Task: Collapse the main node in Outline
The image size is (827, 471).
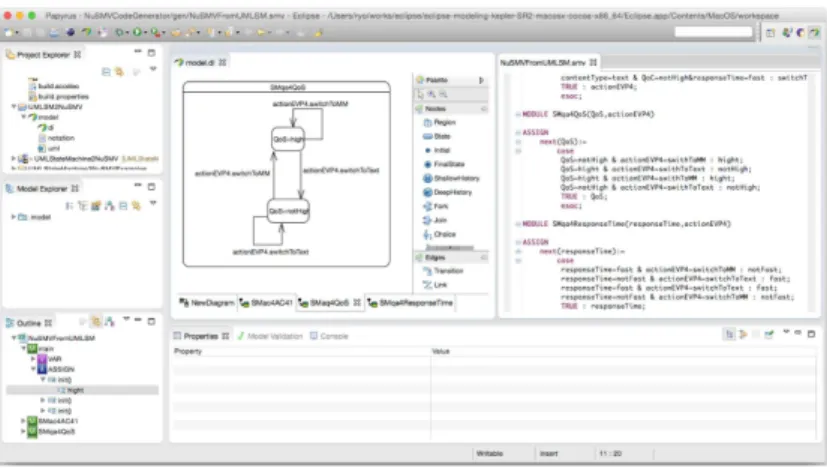Action: [23, 349]
